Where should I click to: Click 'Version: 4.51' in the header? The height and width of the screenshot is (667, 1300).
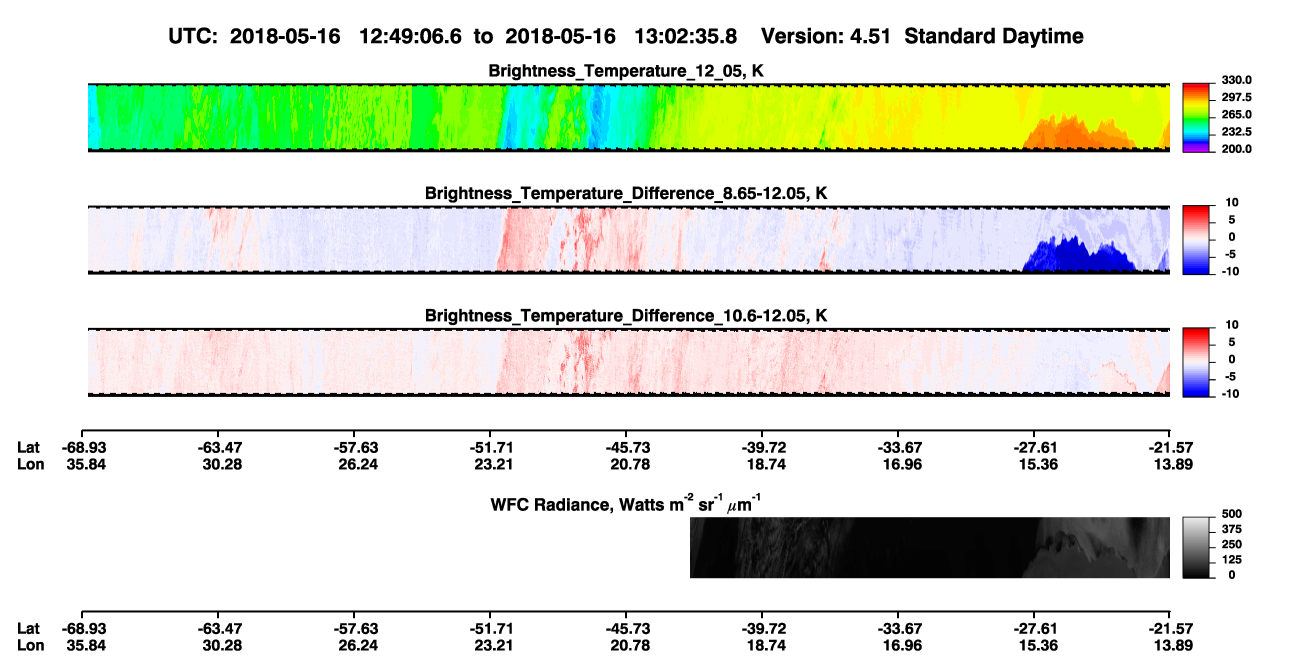click(826, 36)
